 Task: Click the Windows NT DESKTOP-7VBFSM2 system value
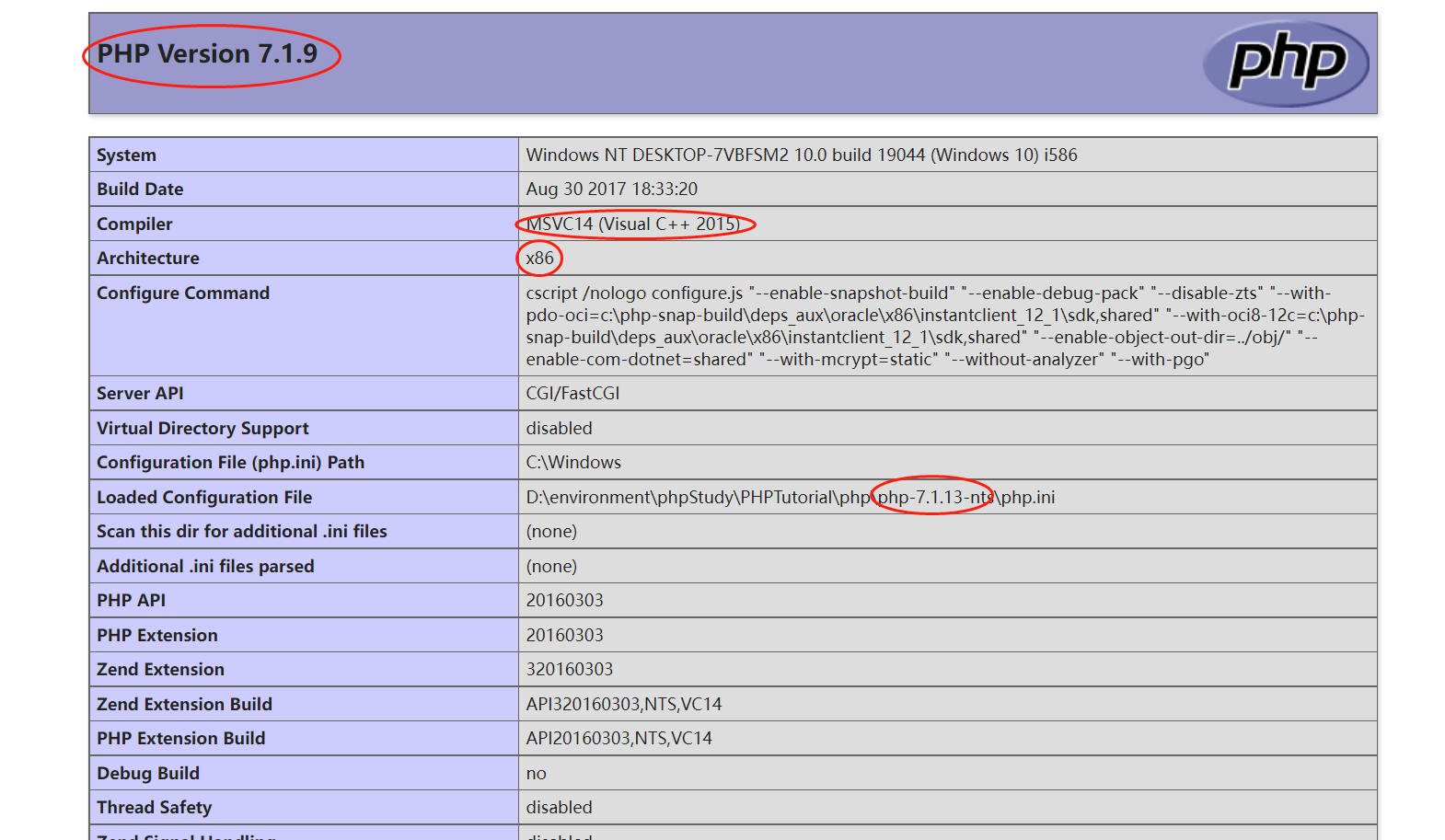[x=802, y=155]
